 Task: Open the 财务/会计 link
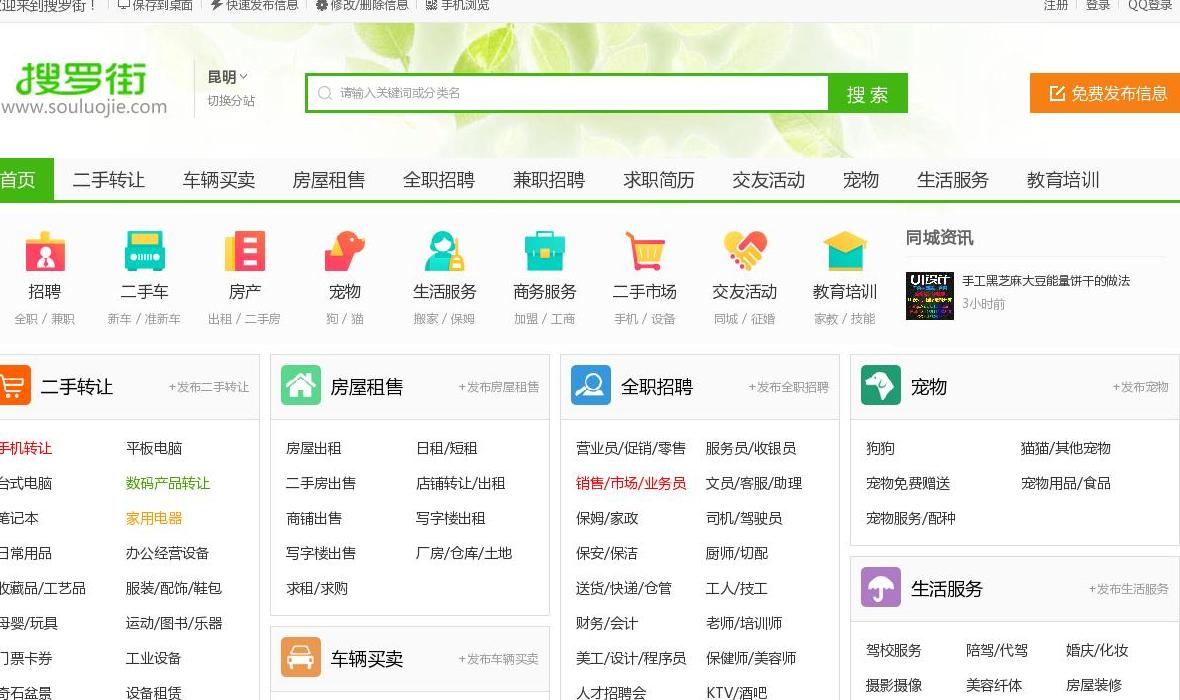(x=607, y=623)
